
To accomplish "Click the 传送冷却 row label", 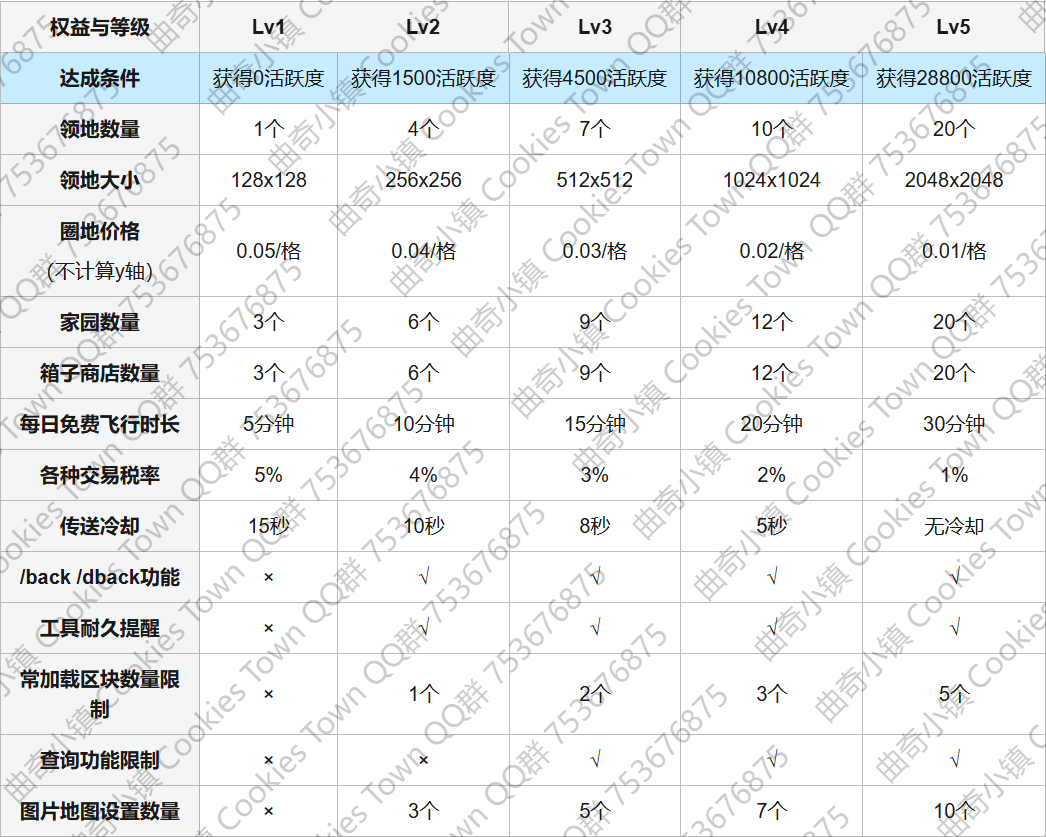I will 99,526.
